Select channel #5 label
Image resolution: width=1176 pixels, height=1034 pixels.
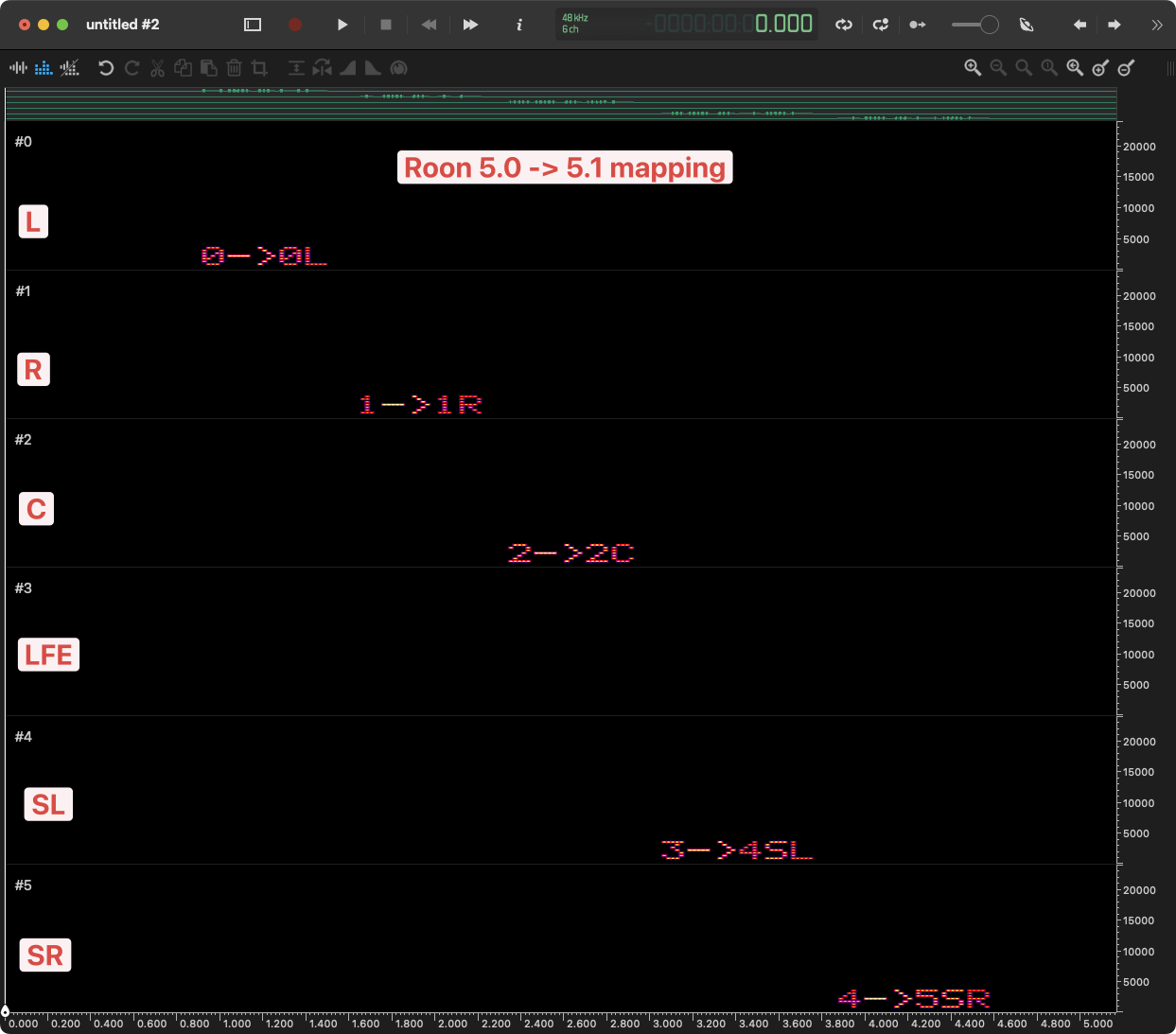pyautogui.click(x=24, y=885)
